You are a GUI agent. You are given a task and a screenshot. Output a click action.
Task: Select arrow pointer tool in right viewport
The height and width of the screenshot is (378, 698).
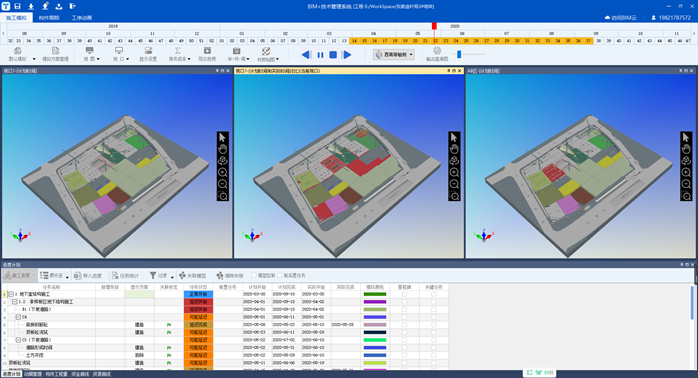pos(686,138)
